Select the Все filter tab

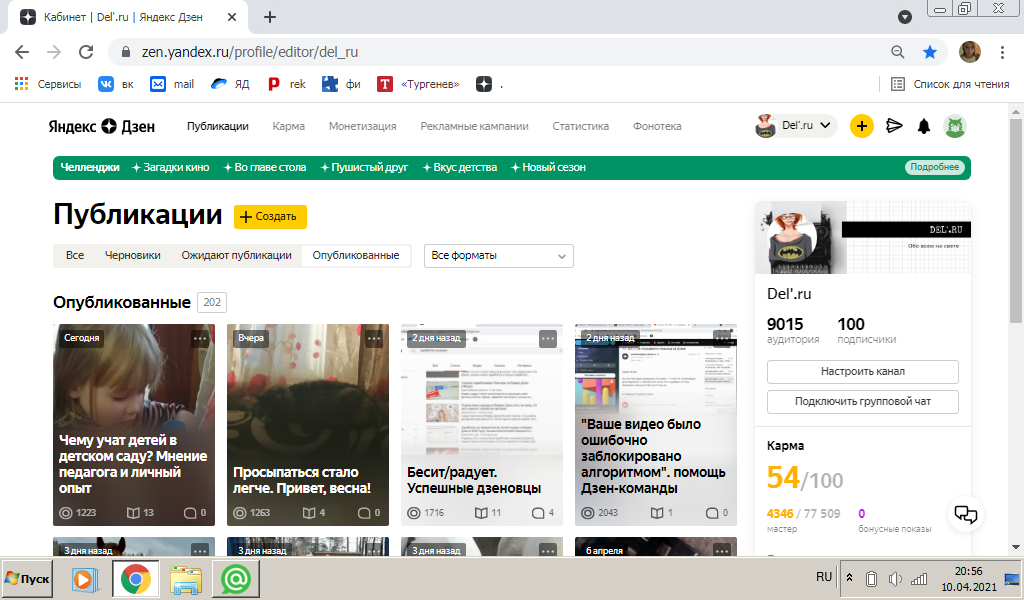75,255
